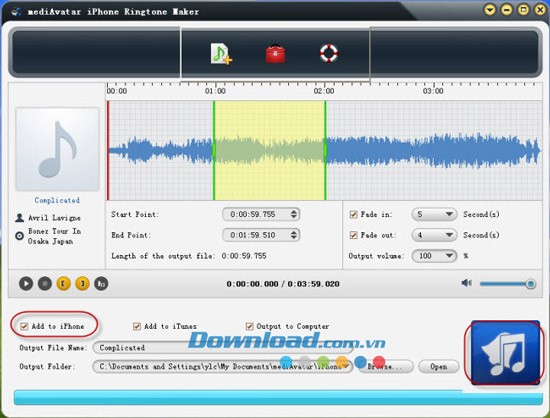
Task: Maximize the Ringtone Maker window
Action: coord(523,9)
